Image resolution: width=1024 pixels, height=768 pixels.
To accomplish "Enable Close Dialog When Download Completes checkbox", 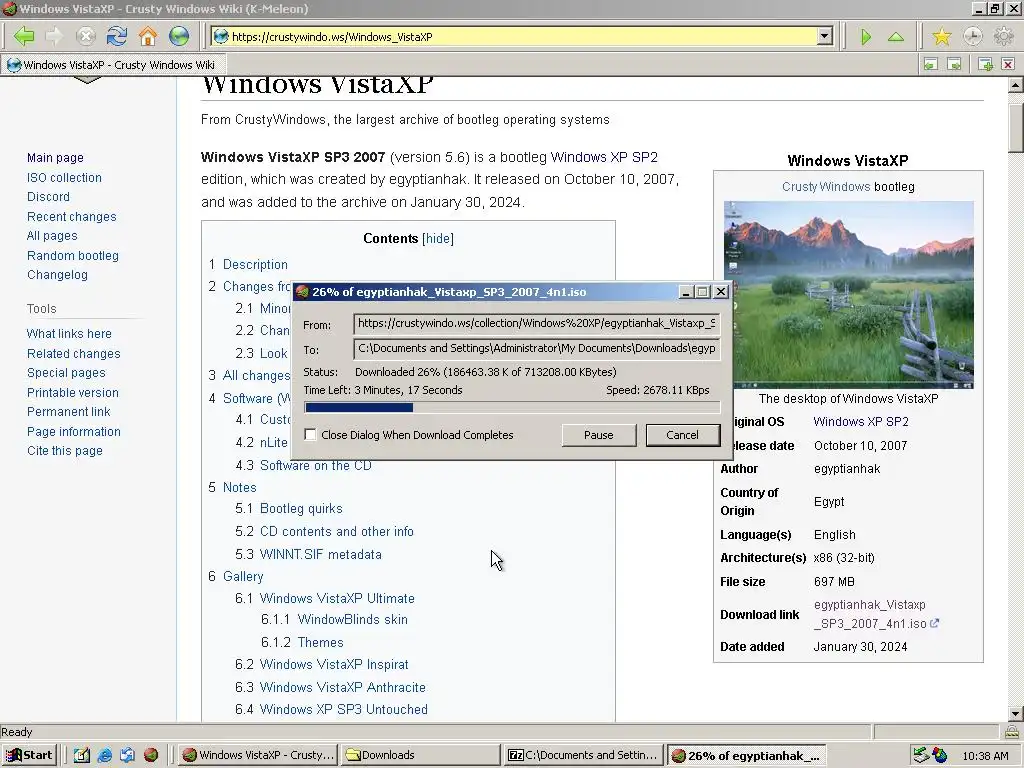I will point(310,435).
